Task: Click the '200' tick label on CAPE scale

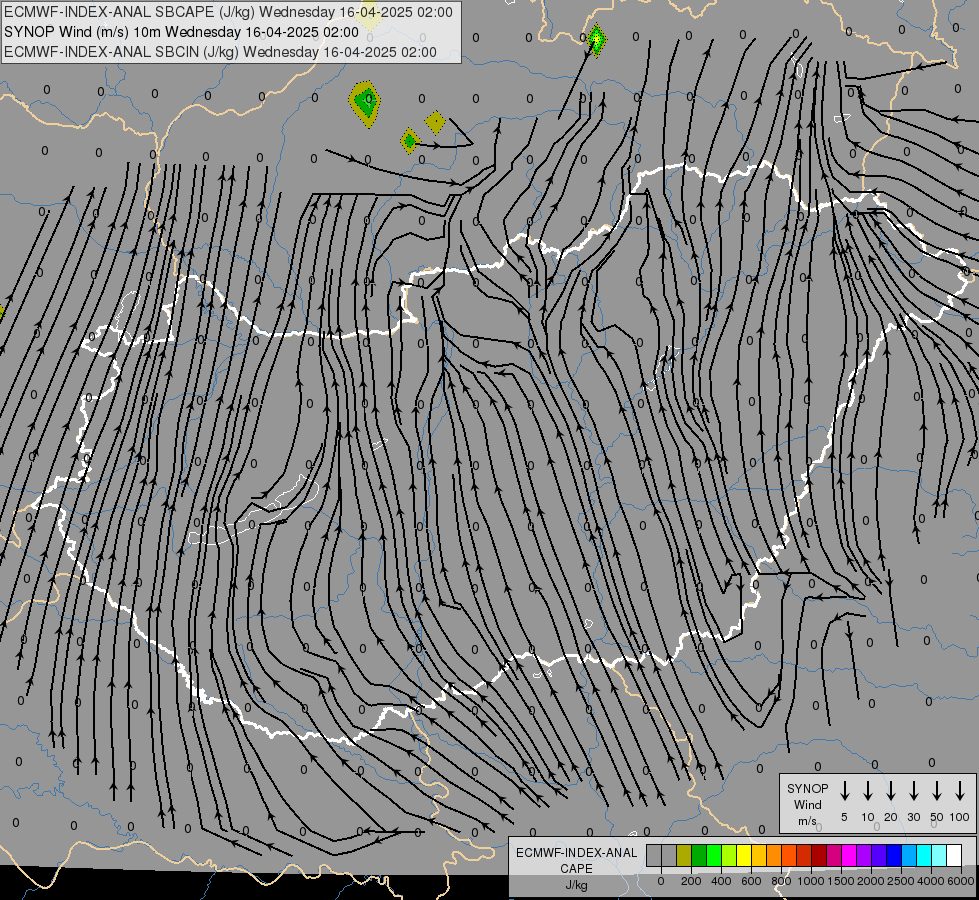Action: click(x=691, y=881)
